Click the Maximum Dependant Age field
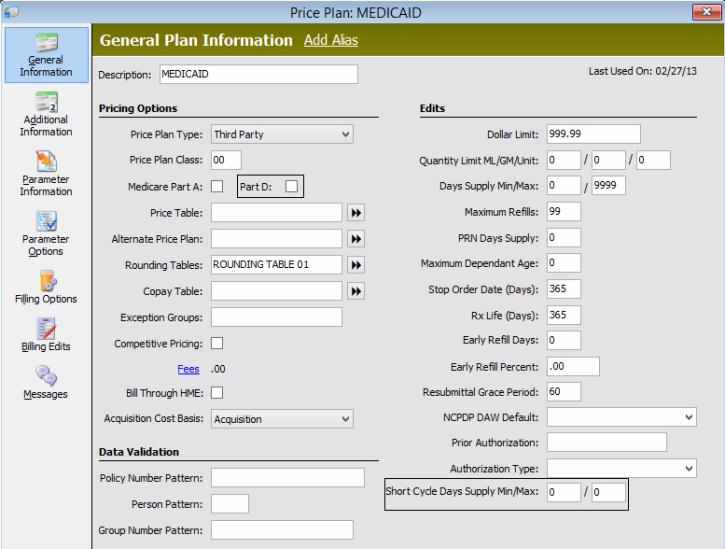 (564, 263)
